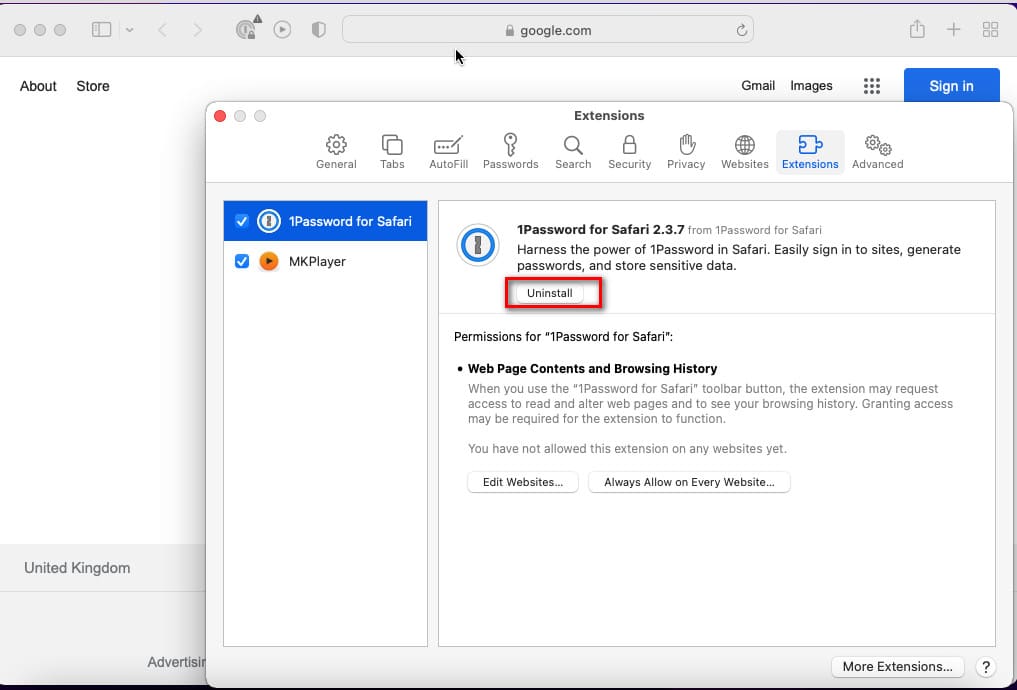Image resolution: width=1017 pixels, height=690 pixels.
Task: Open the MKPlayer toolbar play icon
Action: click(282, 29)
